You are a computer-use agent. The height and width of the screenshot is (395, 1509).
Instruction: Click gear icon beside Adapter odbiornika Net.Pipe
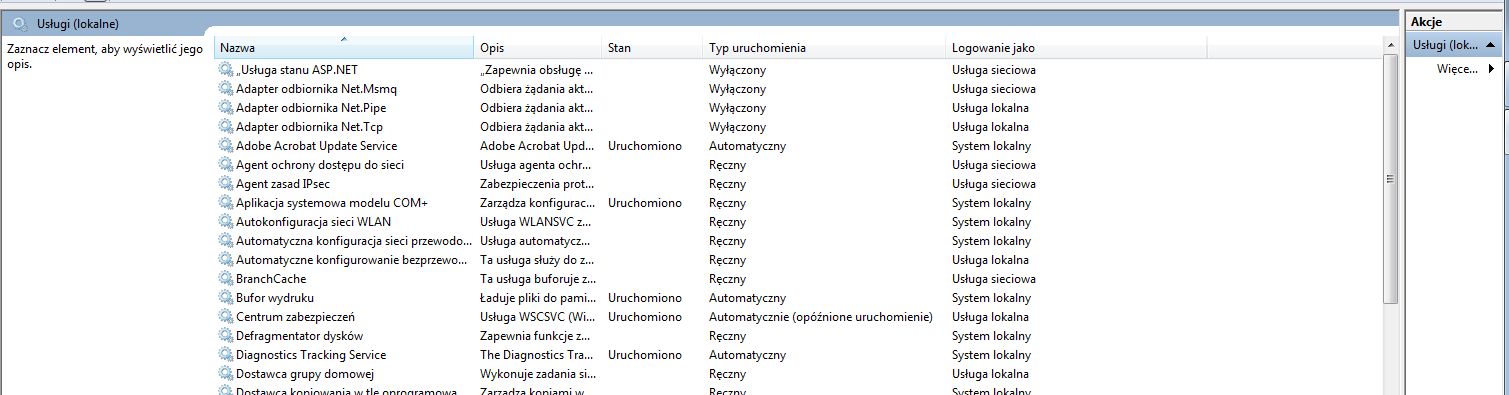[225, 108]
